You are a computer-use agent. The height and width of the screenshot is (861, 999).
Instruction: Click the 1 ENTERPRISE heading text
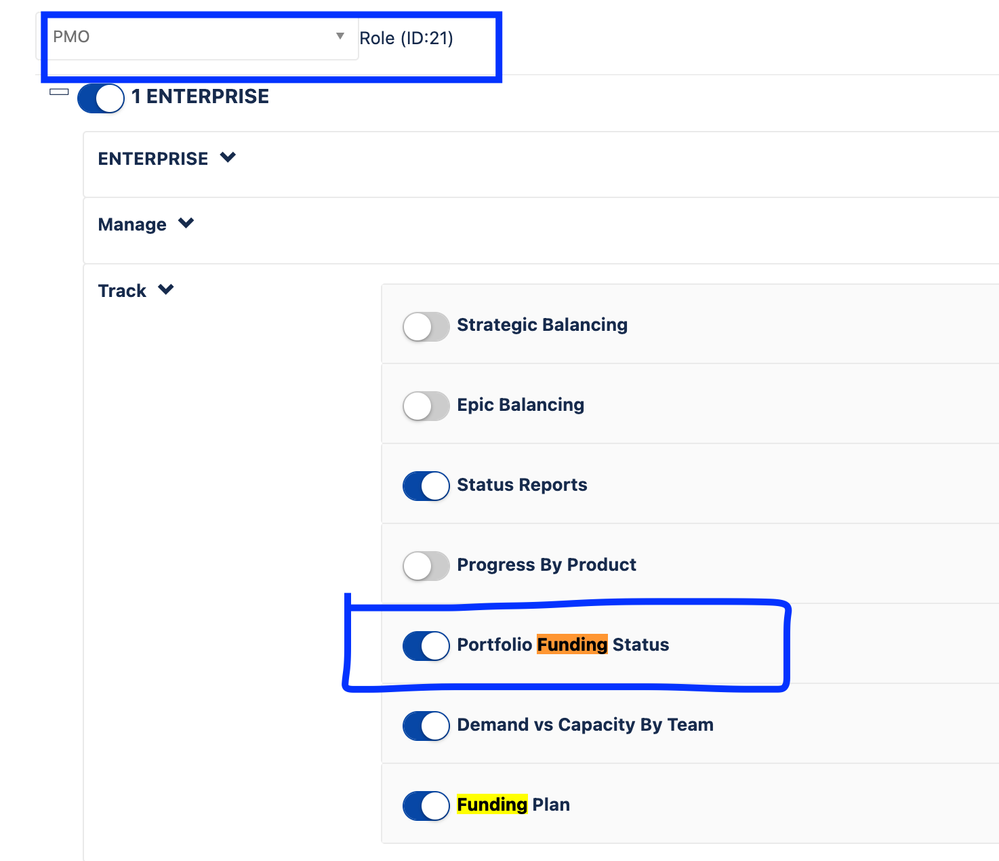200,96
